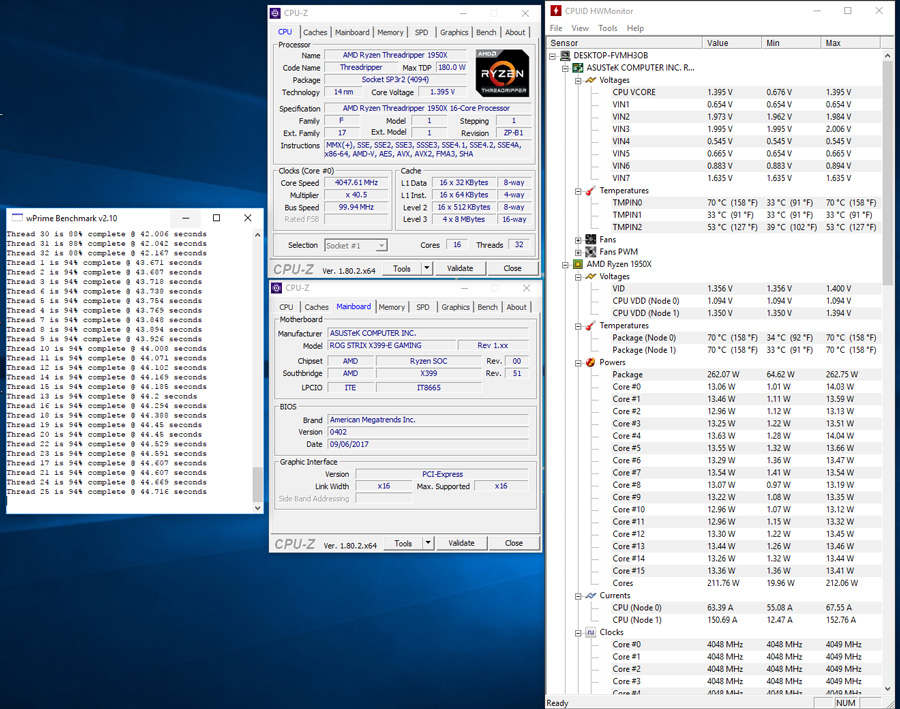900x709 pixels.
Task: Maximize the wPrime Benchmark window
Action: click(x=216, y=218)
